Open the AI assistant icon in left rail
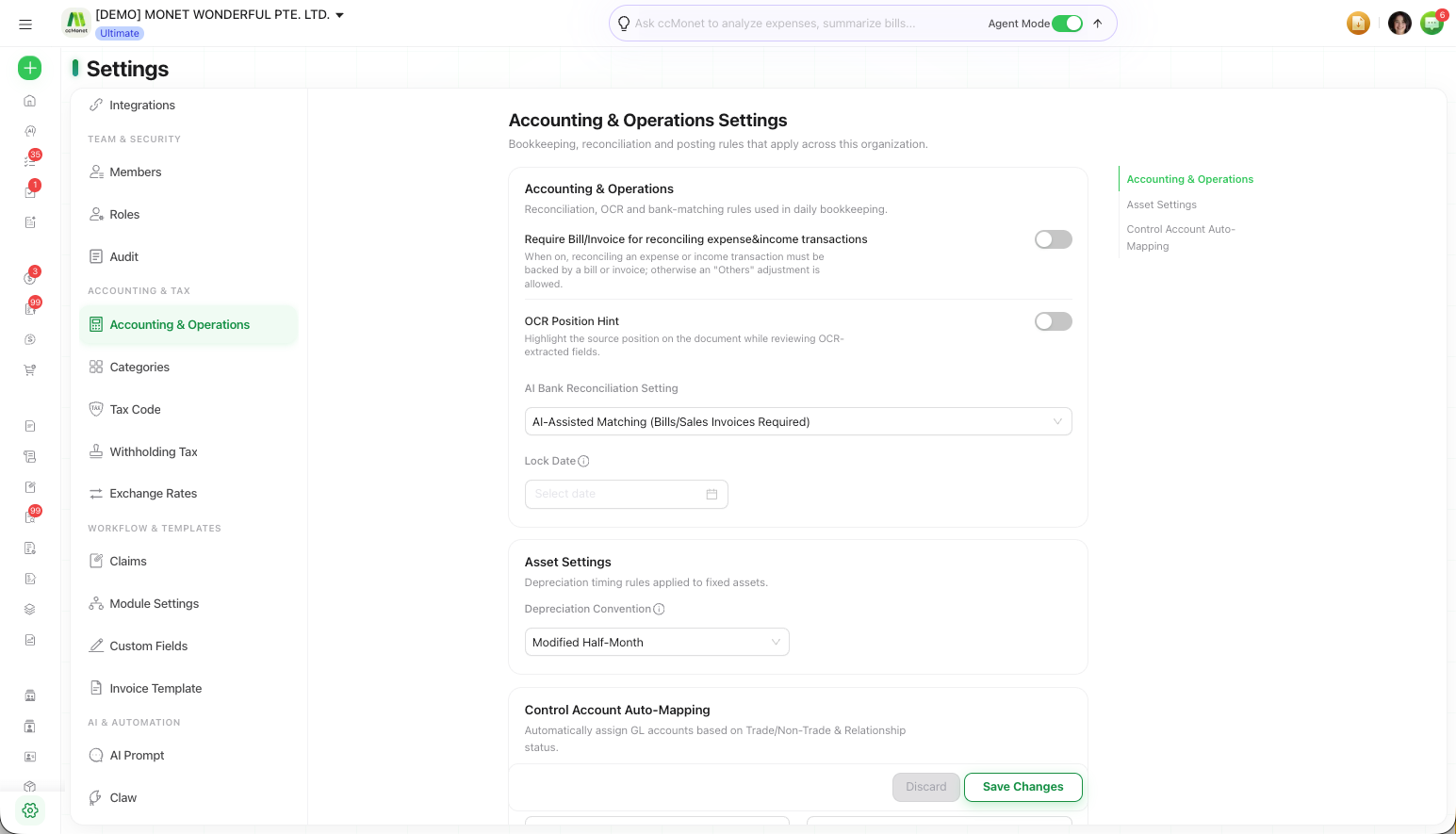Image resolution: width=1456 pixels, height=834 pixels. point(30,131)
